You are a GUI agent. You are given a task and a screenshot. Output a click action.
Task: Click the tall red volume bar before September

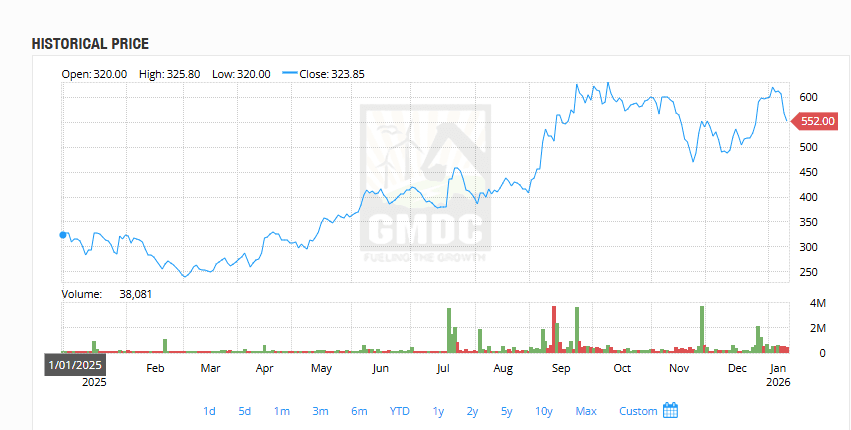pyautogui.click(x=554, y=328)
